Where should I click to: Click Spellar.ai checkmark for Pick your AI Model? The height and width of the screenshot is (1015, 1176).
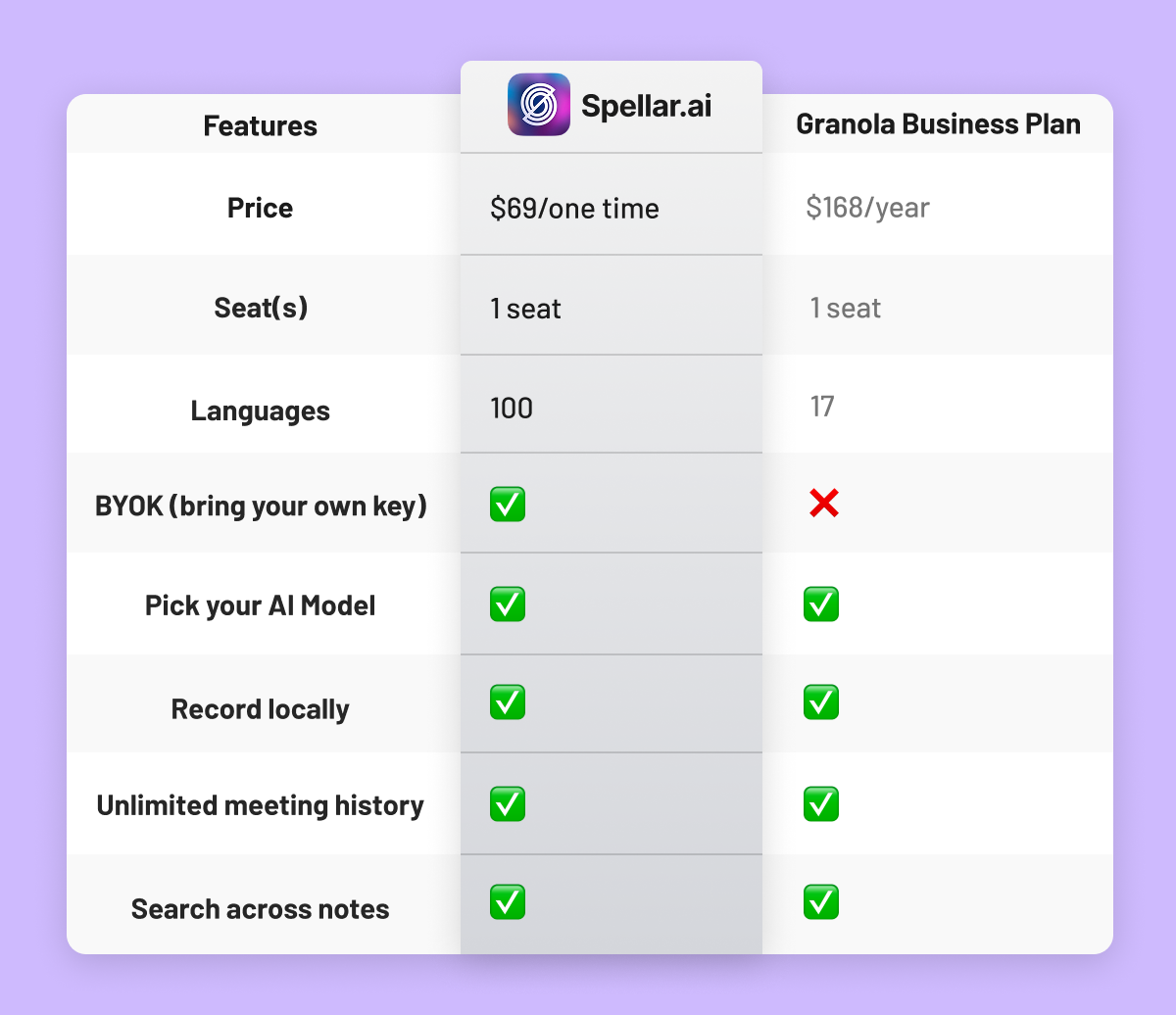tap(508, 604)
